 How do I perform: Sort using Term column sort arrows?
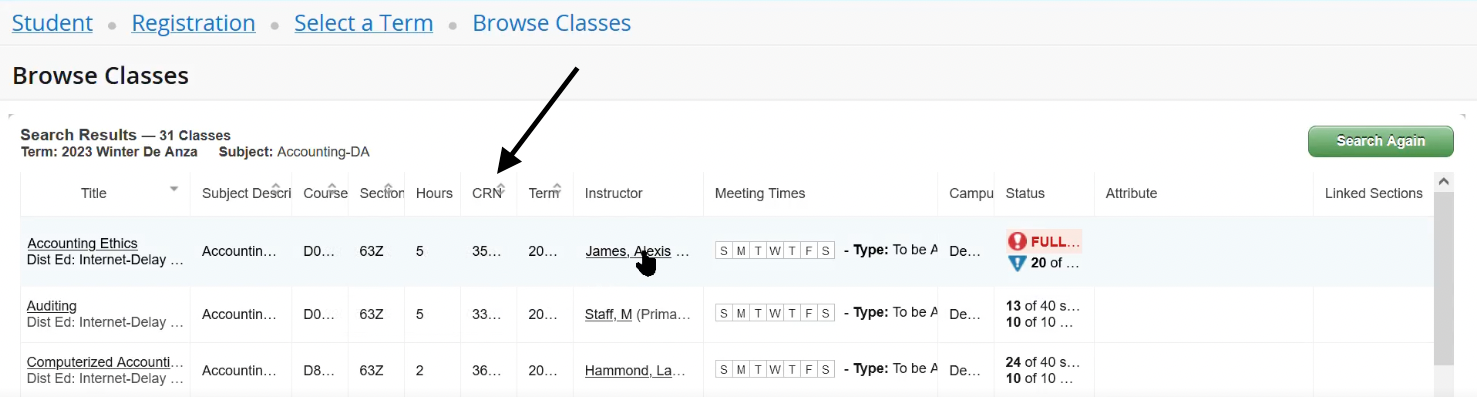coord(557,188)
